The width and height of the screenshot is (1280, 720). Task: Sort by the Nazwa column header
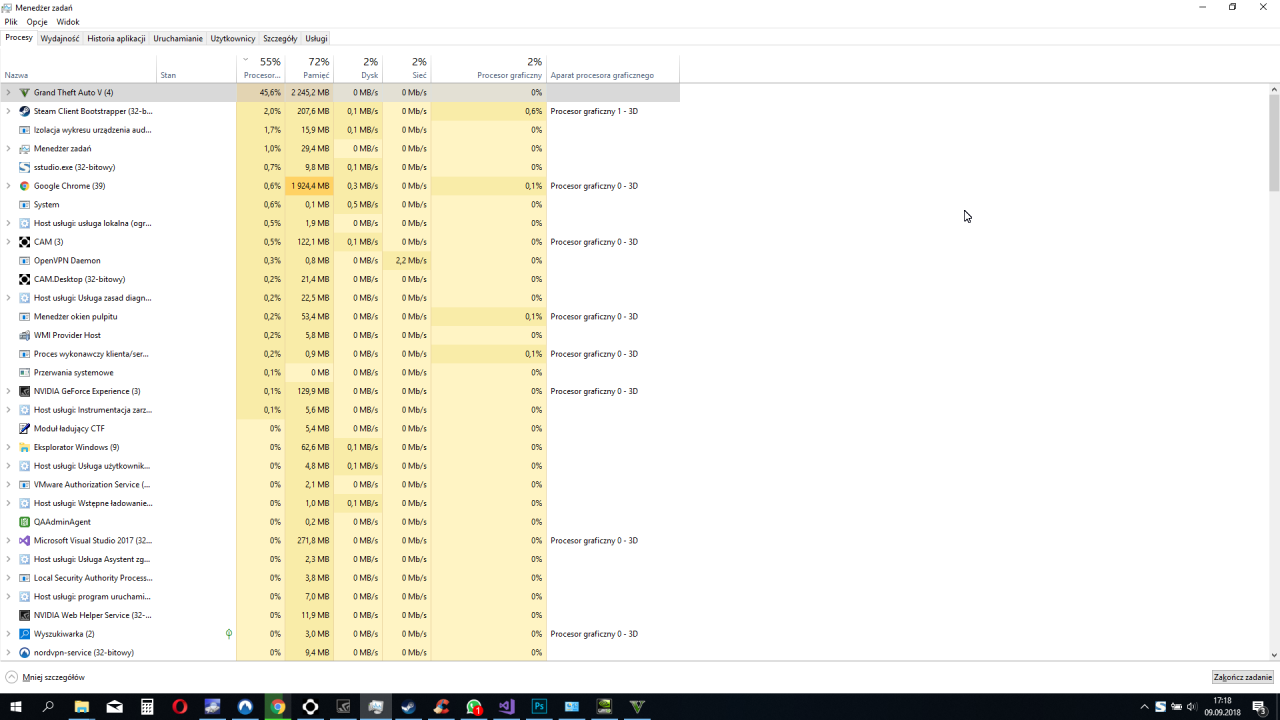(78, 68)
